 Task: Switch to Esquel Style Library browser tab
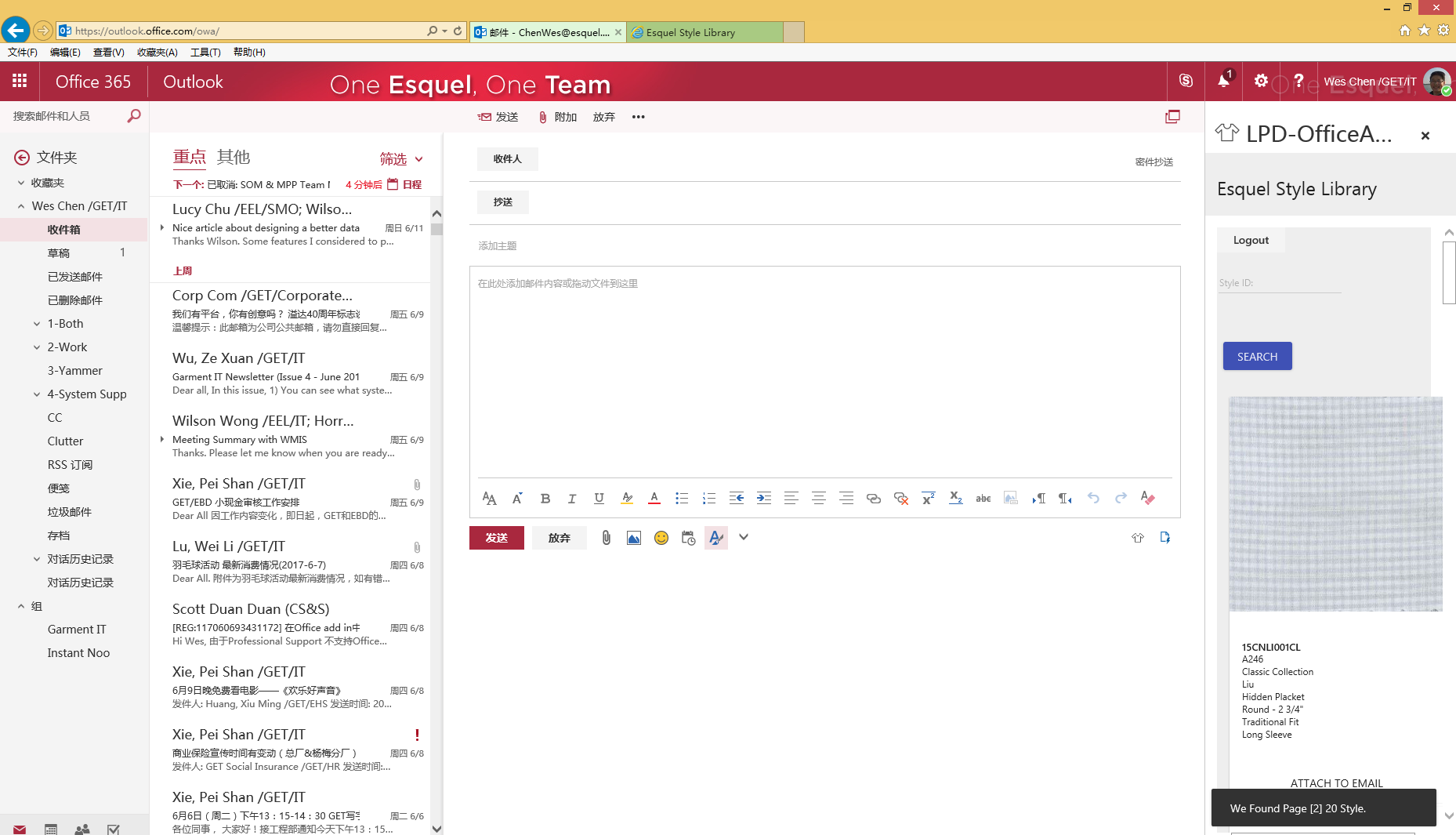pos(704,32)
